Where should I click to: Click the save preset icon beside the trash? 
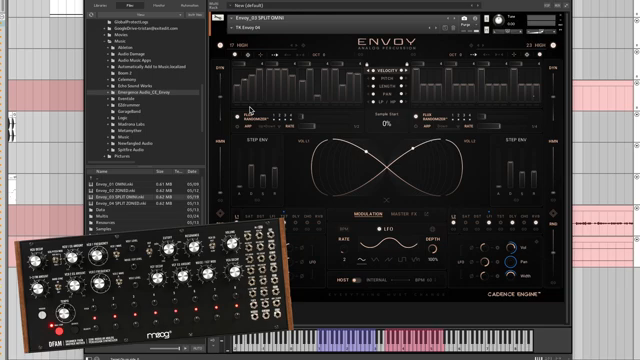445,28
